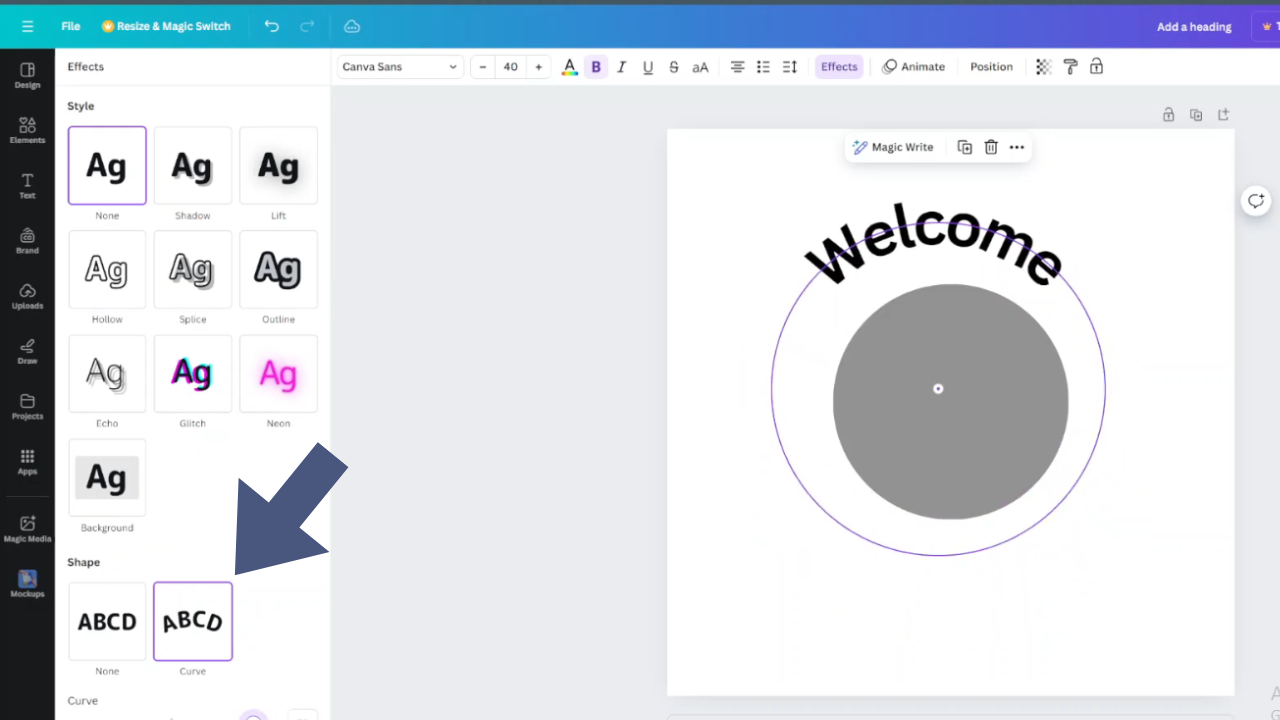The height and width of the screenshot is (720, 1280).
Task: Change text alignment
Action: [x=737, y=67]
